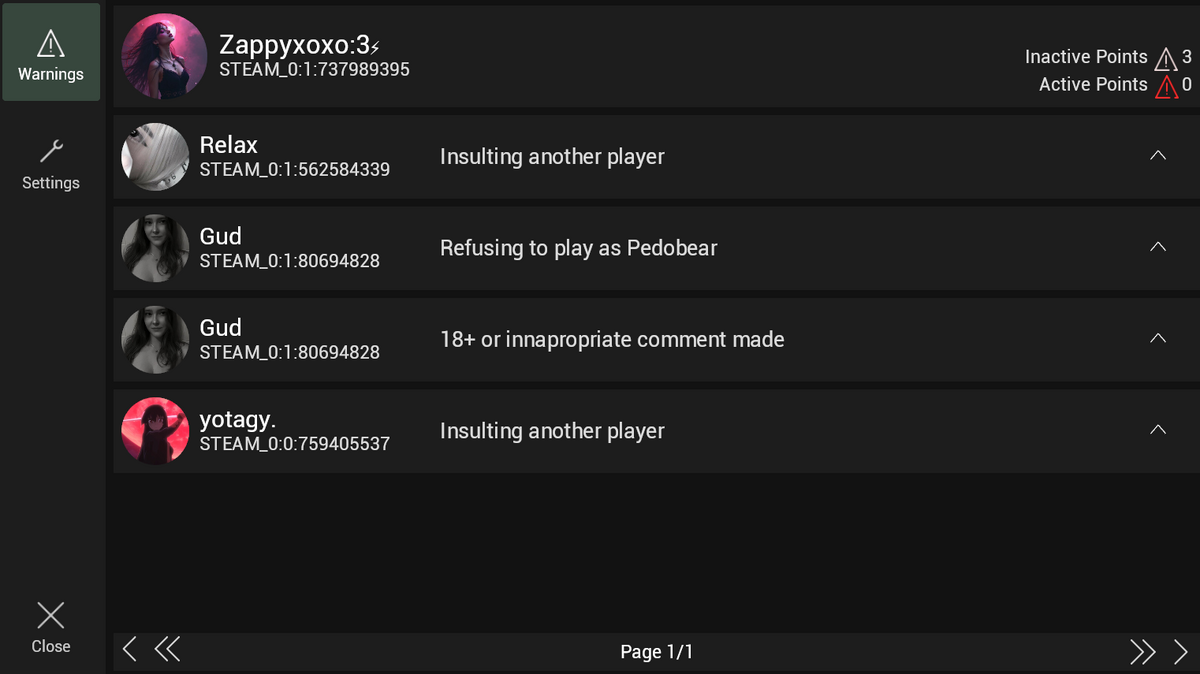The width and height of the screenshot is (1200, 674).
Task: Collapse the 18+ innapropriate comment entry
Action: 1158,339
